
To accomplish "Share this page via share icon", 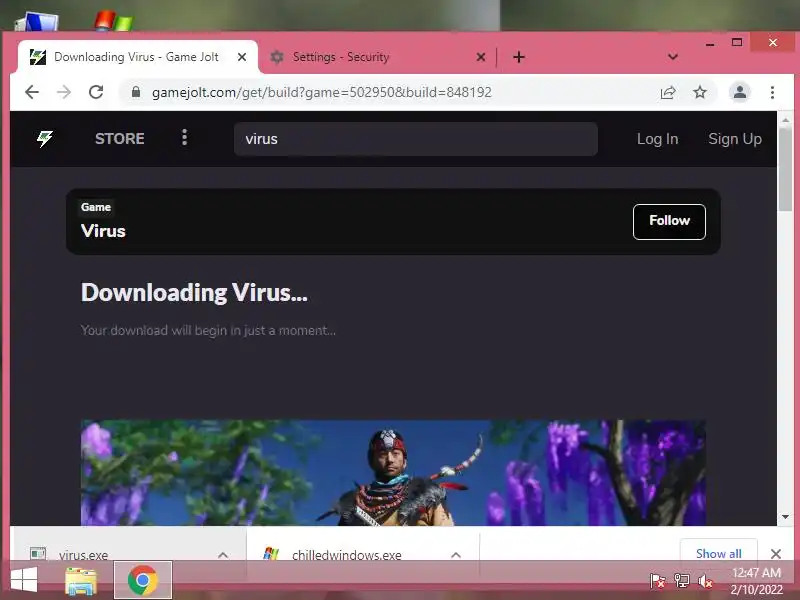I will click(x=668, y=92).
